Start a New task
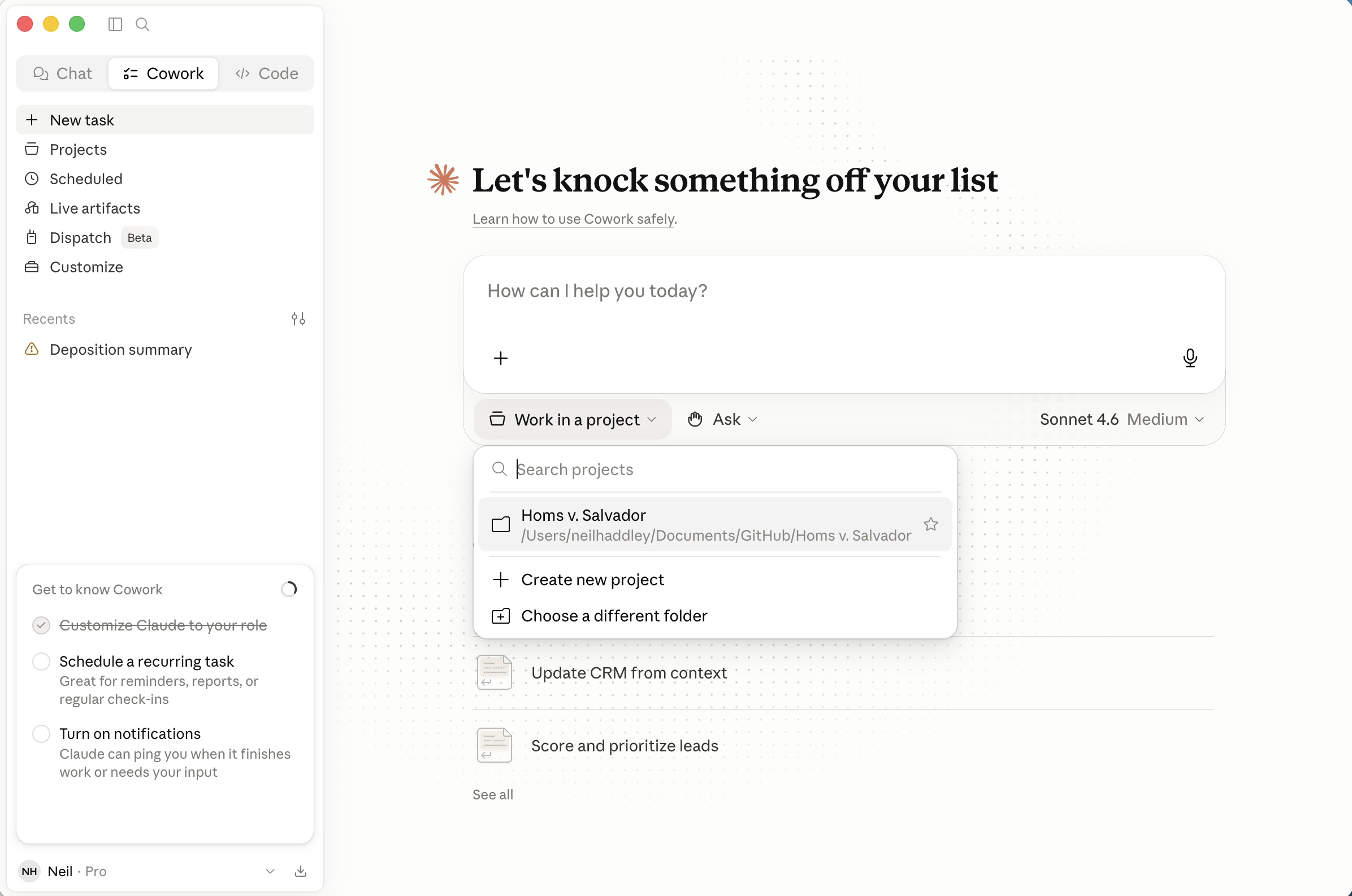This screenshot has width=1352, height=896. click(164, 120)
